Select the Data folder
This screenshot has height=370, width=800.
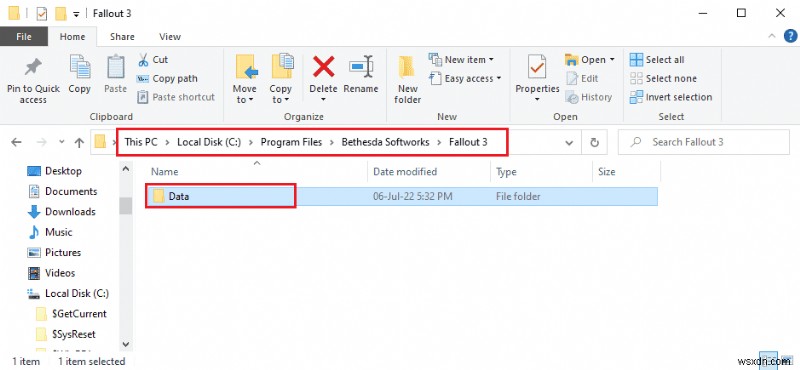click(x=402, y=196)
